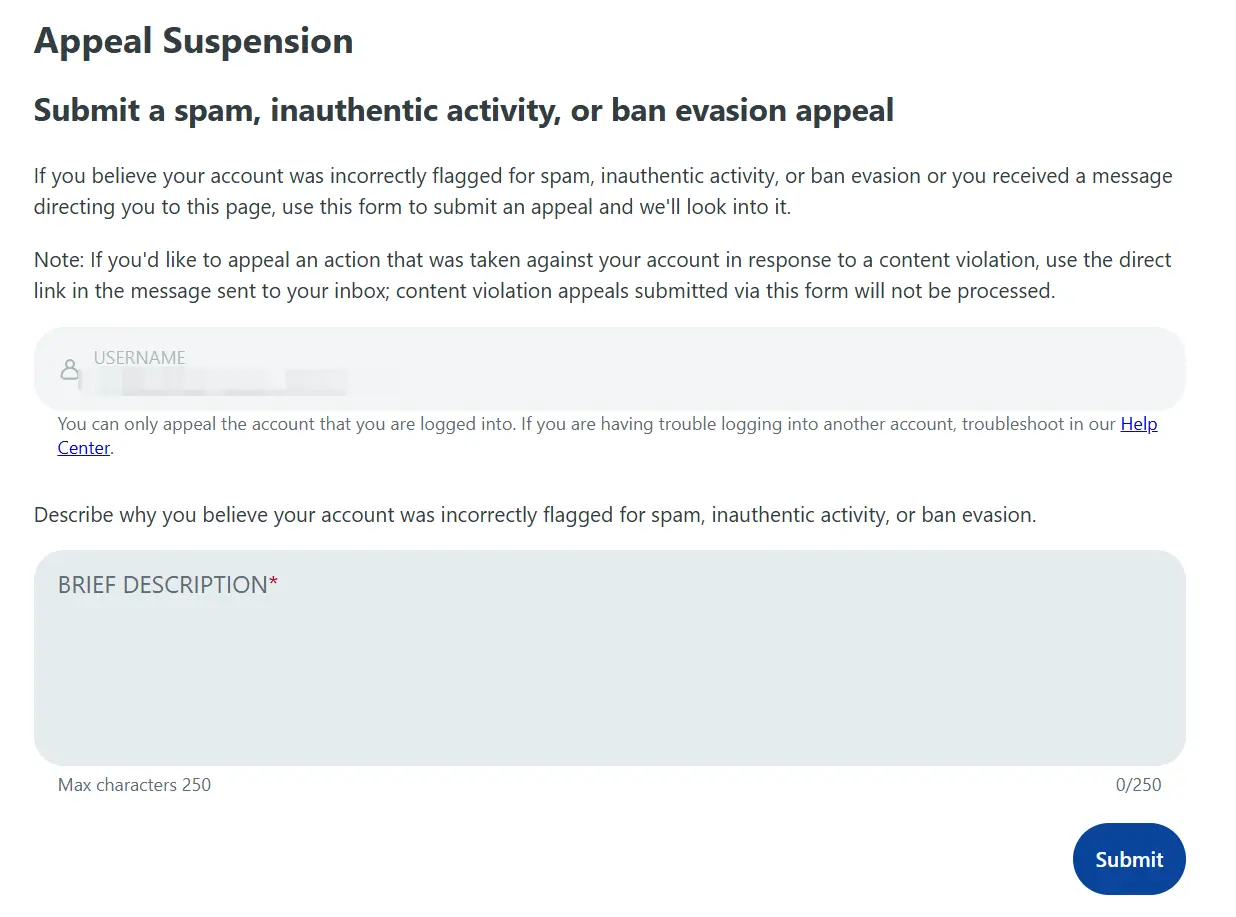Click the 'Describe why you believe' prompt
Viewport: 1236px width, 917px height.
pyautogui.click(x=534, y=516)
